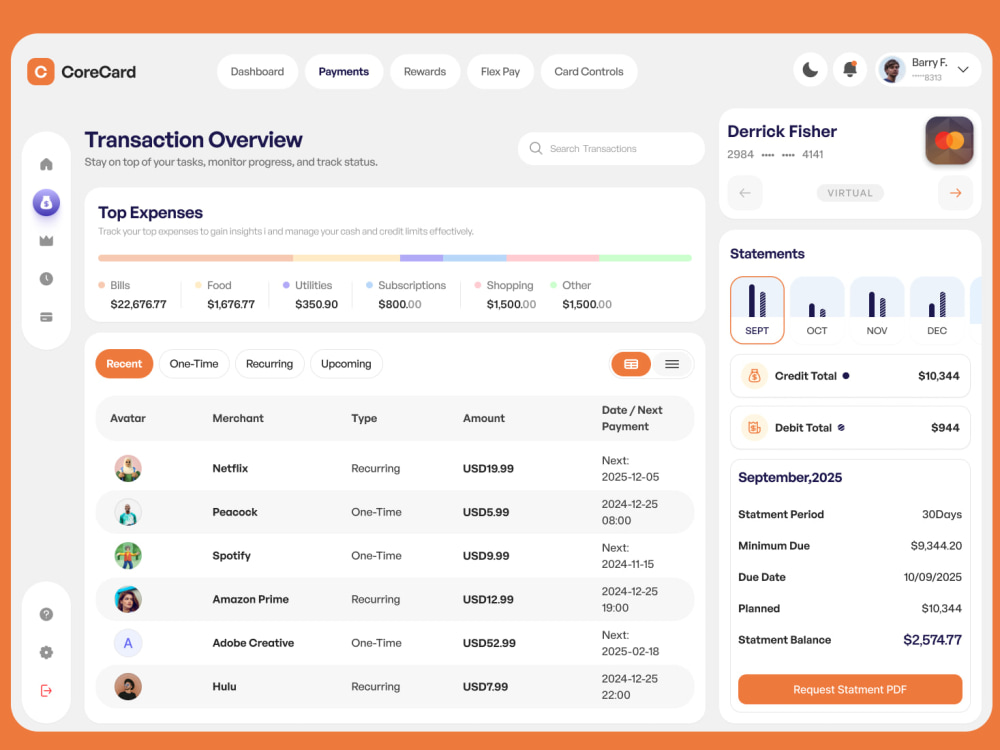Screen dimensions: 1000x750
Task: Click the sidebar logout icon
Action: 46,691
